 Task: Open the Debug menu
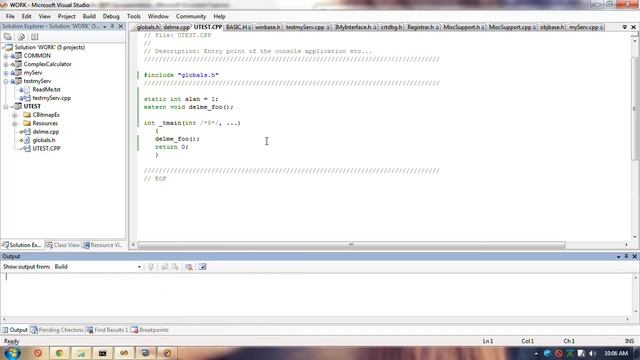[x=111, y=16]
